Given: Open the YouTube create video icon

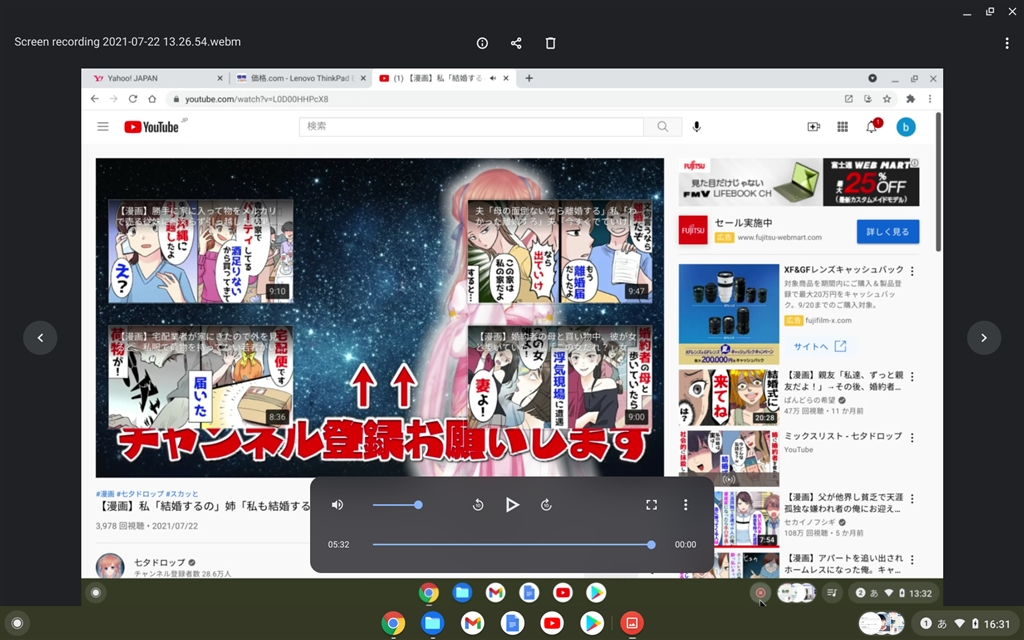Looking at the screenshot, I should (813, 127).
